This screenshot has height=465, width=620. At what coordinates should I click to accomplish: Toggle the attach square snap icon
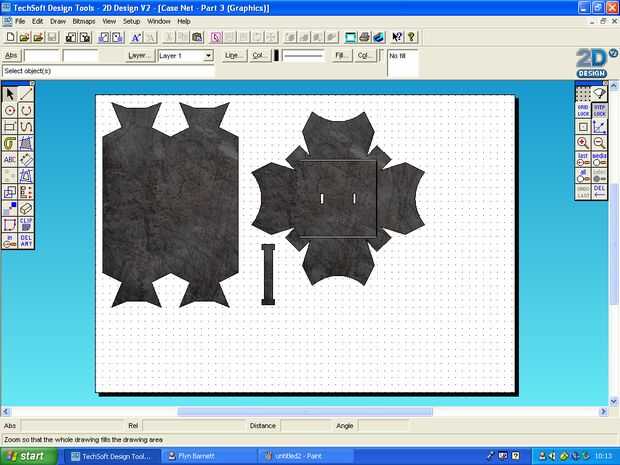[583, 127]
